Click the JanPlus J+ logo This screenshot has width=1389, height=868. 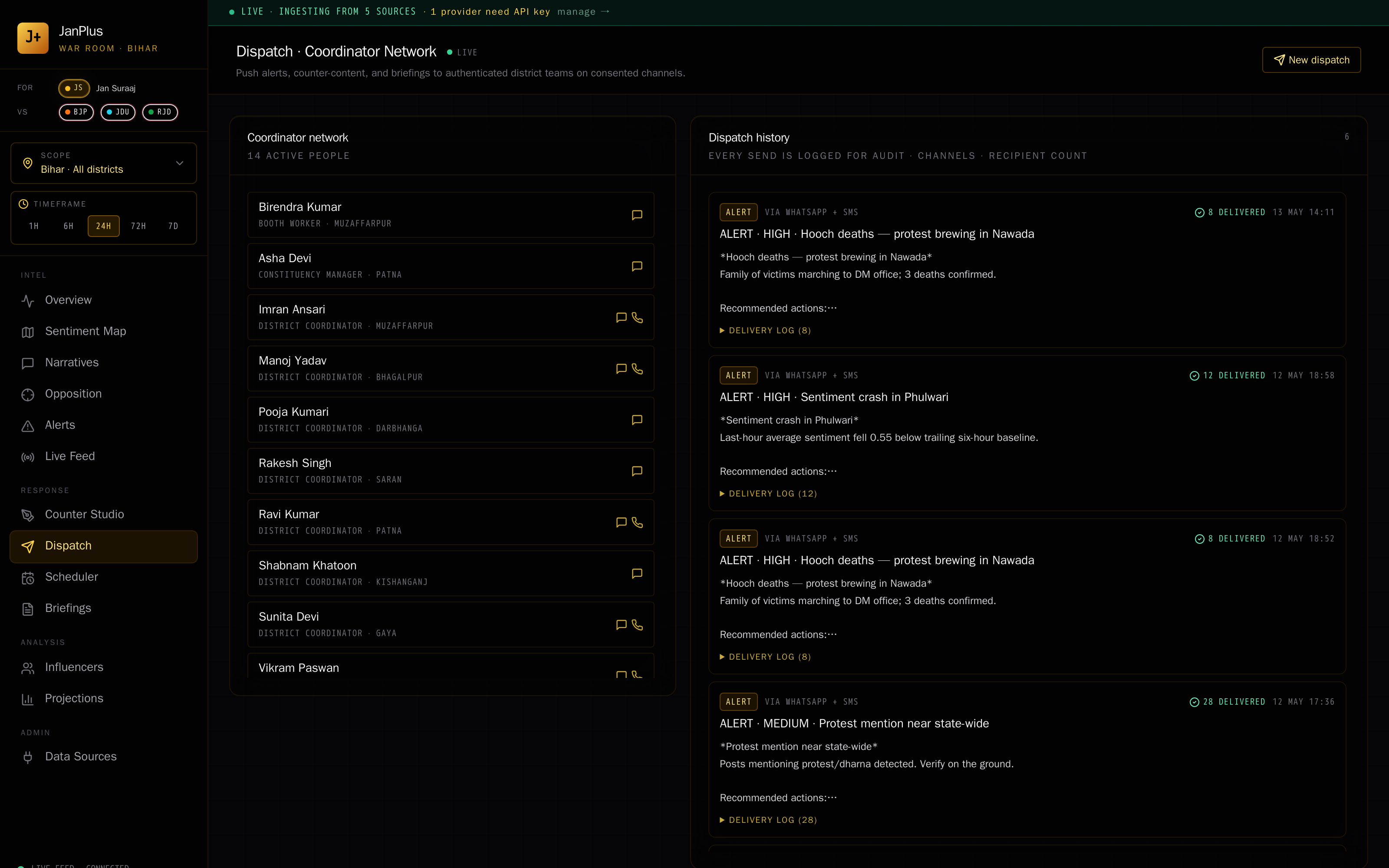click(33, 38)
